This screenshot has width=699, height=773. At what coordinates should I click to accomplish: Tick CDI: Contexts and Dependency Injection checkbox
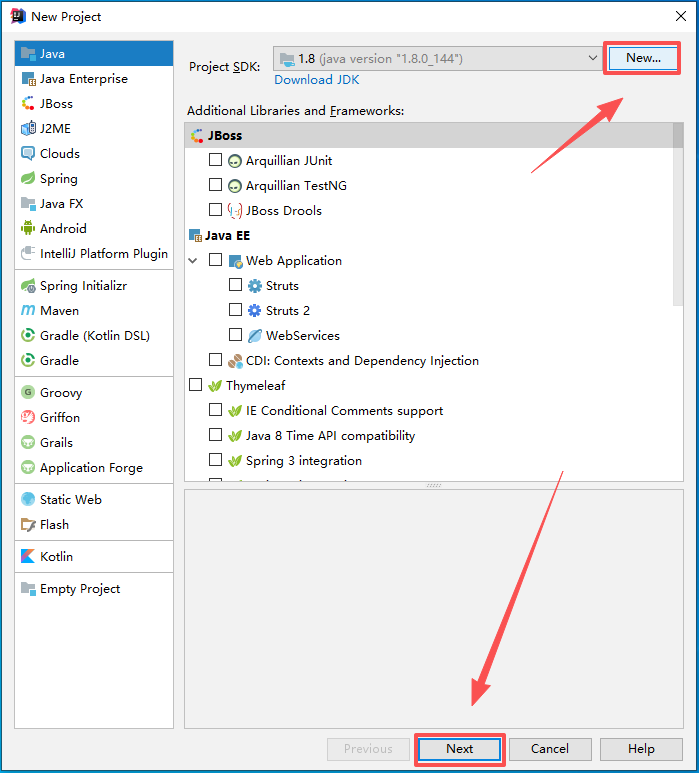click(215, 359)
